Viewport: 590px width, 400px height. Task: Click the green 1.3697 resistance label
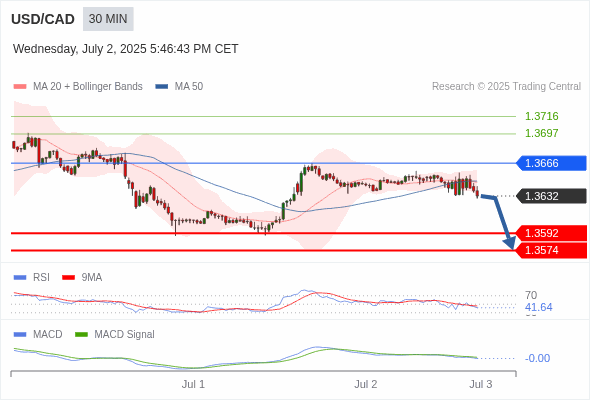pyautogui.click(x=541, y=133)
